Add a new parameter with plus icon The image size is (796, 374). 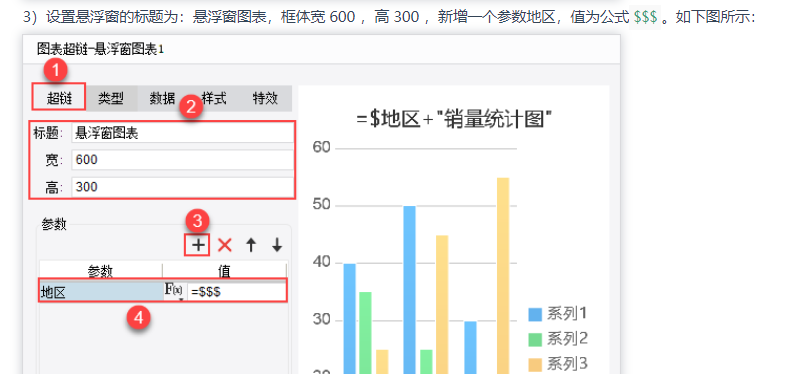(197, 245)
